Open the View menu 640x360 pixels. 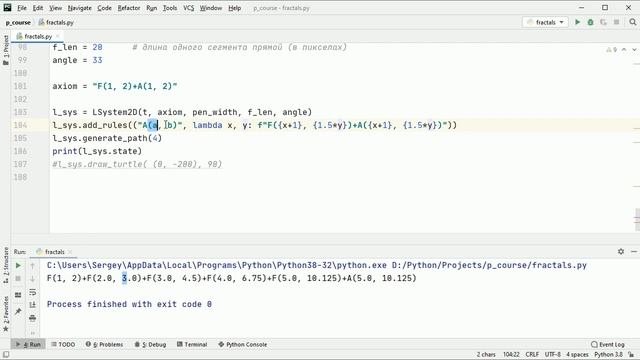[56, 8]
